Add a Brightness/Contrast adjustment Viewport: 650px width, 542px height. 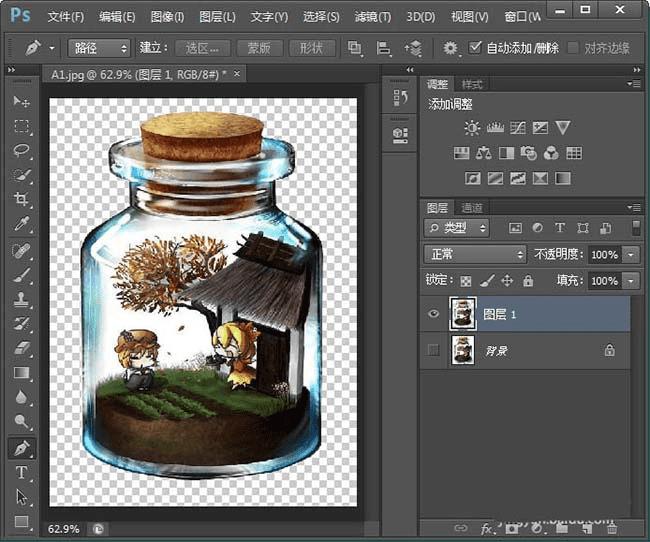click(x=472, y=128)
